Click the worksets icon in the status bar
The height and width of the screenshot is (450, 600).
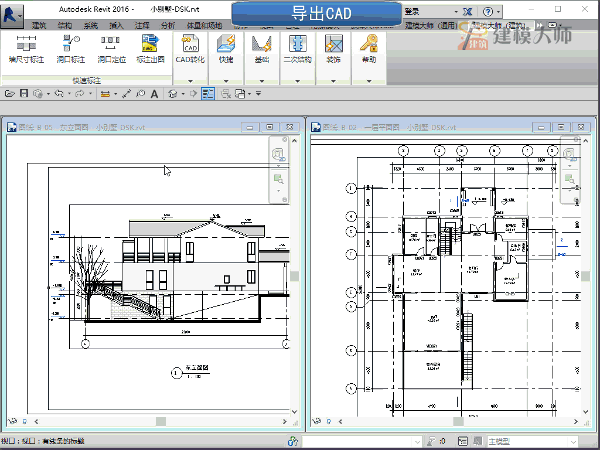pos(293,442)
